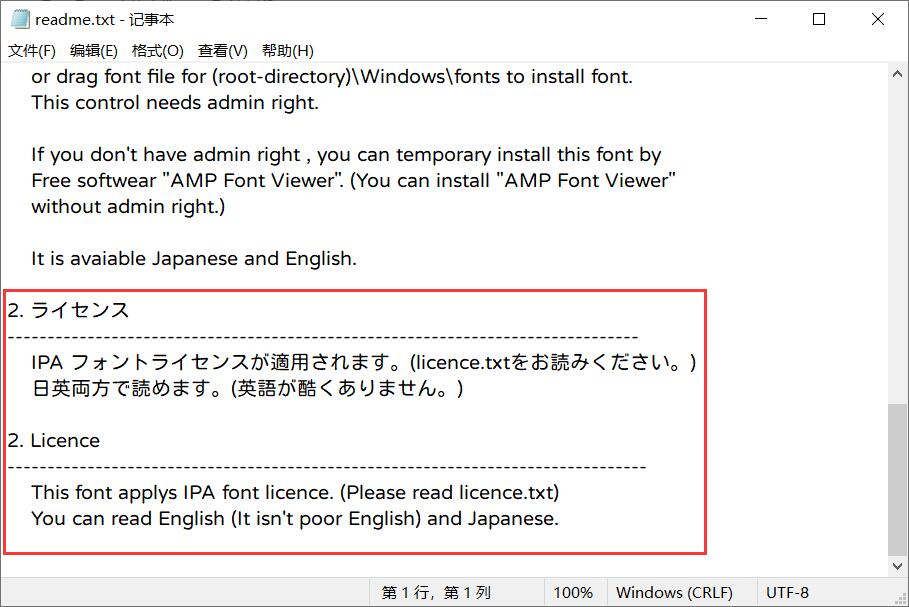Click the "Windows (CRLF)" status entry
Viewport: 909px width, 607px height.
[674, 593]
